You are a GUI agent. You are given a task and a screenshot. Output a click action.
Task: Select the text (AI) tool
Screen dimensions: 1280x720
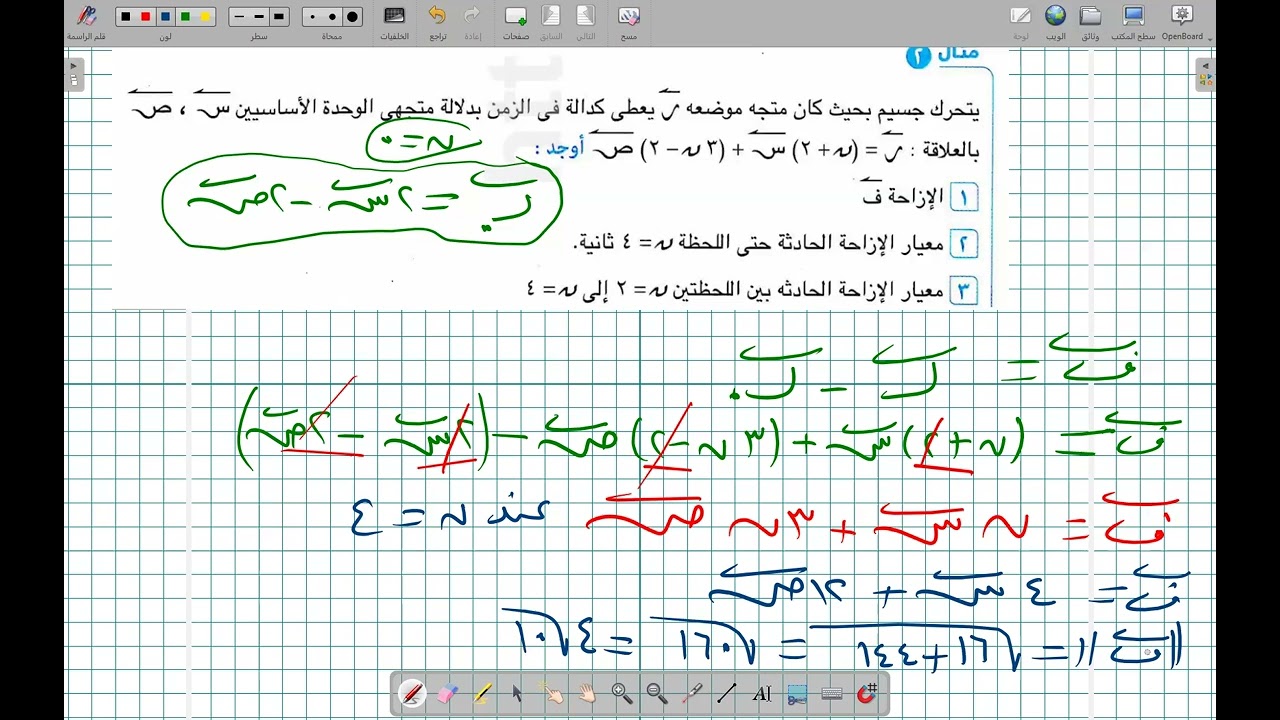click(x=762, y=692)
